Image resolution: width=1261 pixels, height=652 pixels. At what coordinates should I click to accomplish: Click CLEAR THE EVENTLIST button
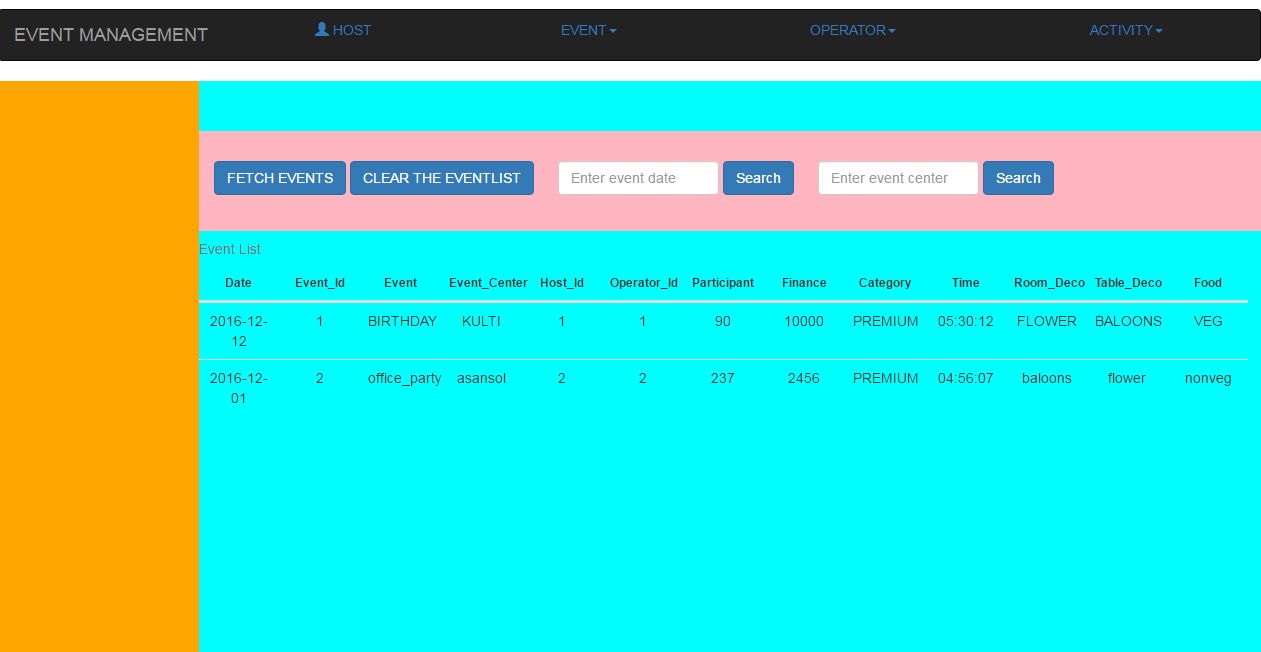point(442,178)
